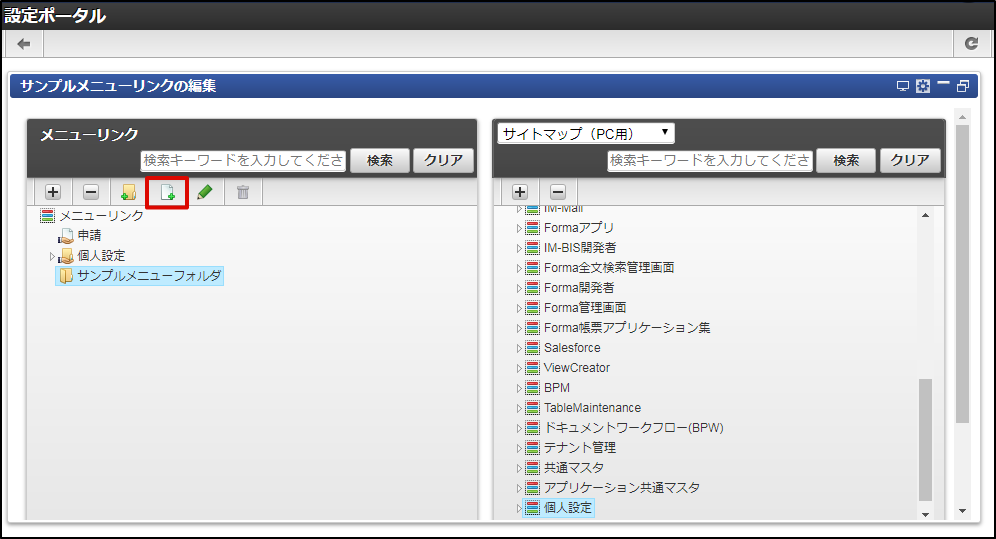This screenshot has height=539, width=996.
Task: Expand the Formaアプリ node
Action: click(519, 229)
